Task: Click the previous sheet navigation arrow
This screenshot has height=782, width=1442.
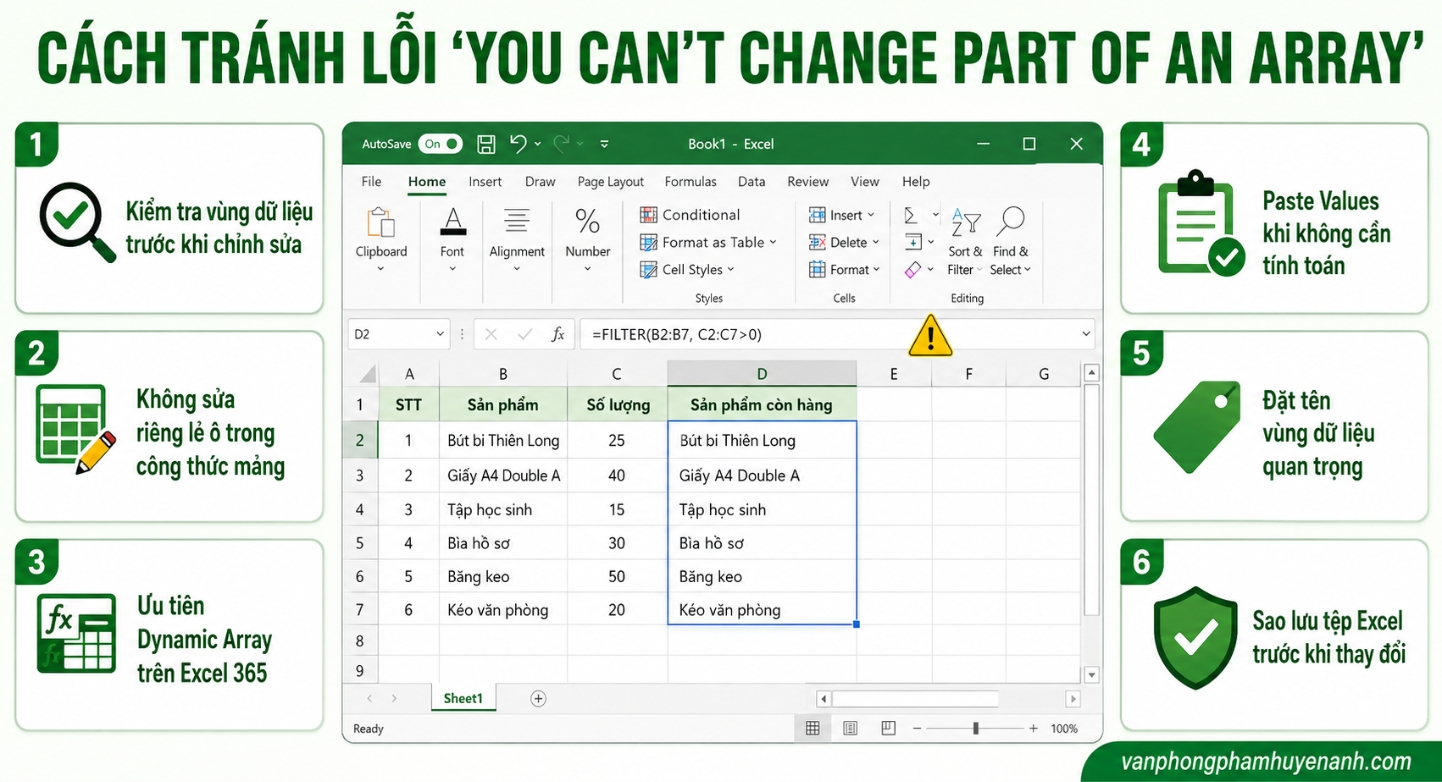Action: click(x=369, y=698)
